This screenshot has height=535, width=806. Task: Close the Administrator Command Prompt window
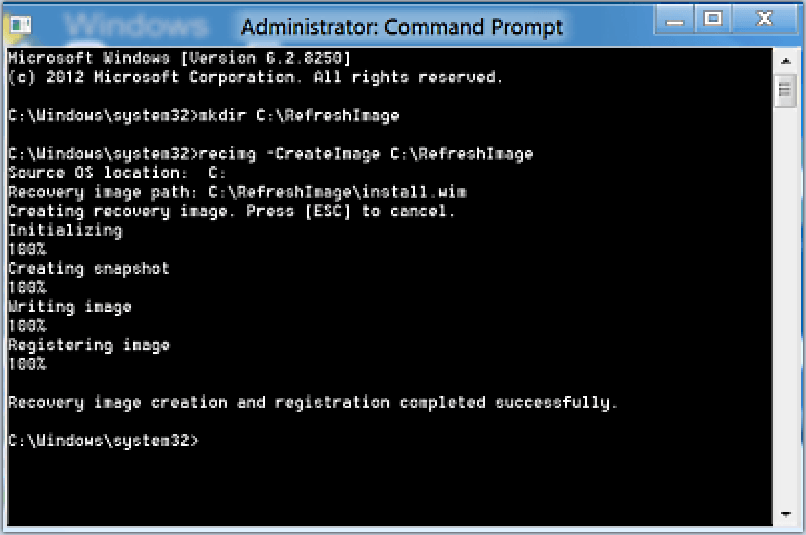click(x=765, y=18)
